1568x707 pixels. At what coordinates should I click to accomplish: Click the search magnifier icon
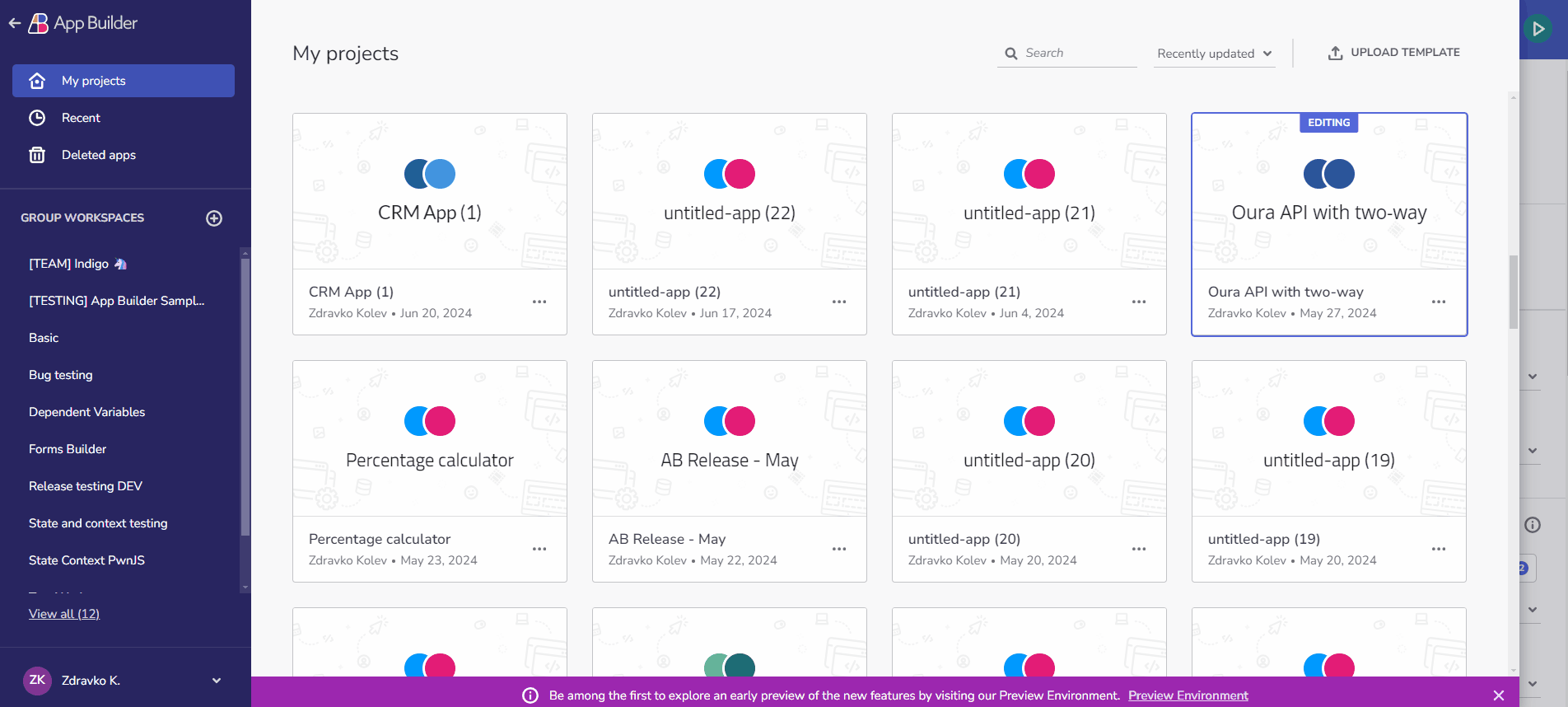click(1011, 54)
